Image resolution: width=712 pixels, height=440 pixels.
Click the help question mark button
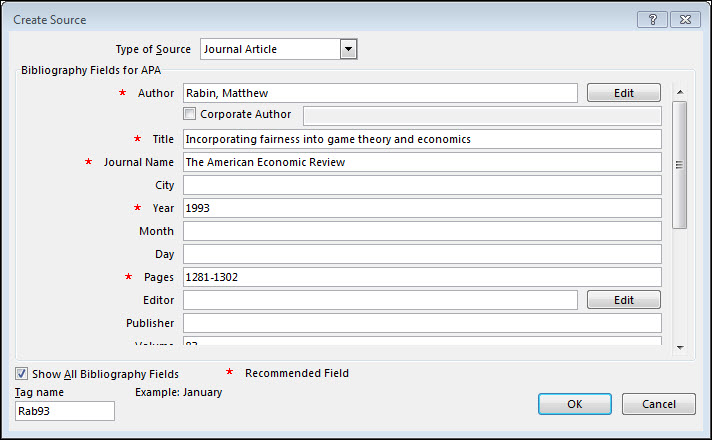[x=653, y=20]
